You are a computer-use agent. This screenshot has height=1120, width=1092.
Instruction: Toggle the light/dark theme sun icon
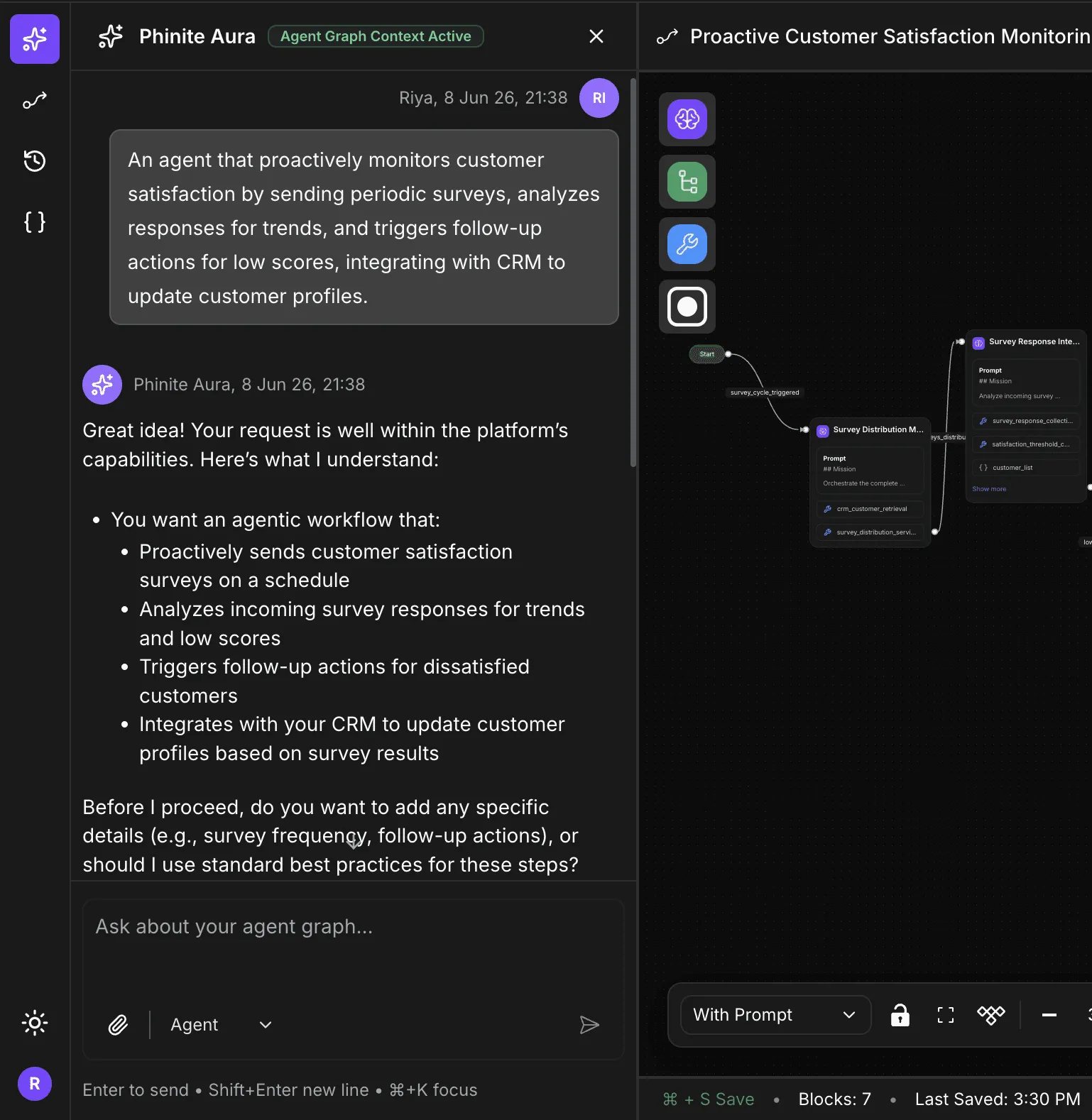point(35,1023)
